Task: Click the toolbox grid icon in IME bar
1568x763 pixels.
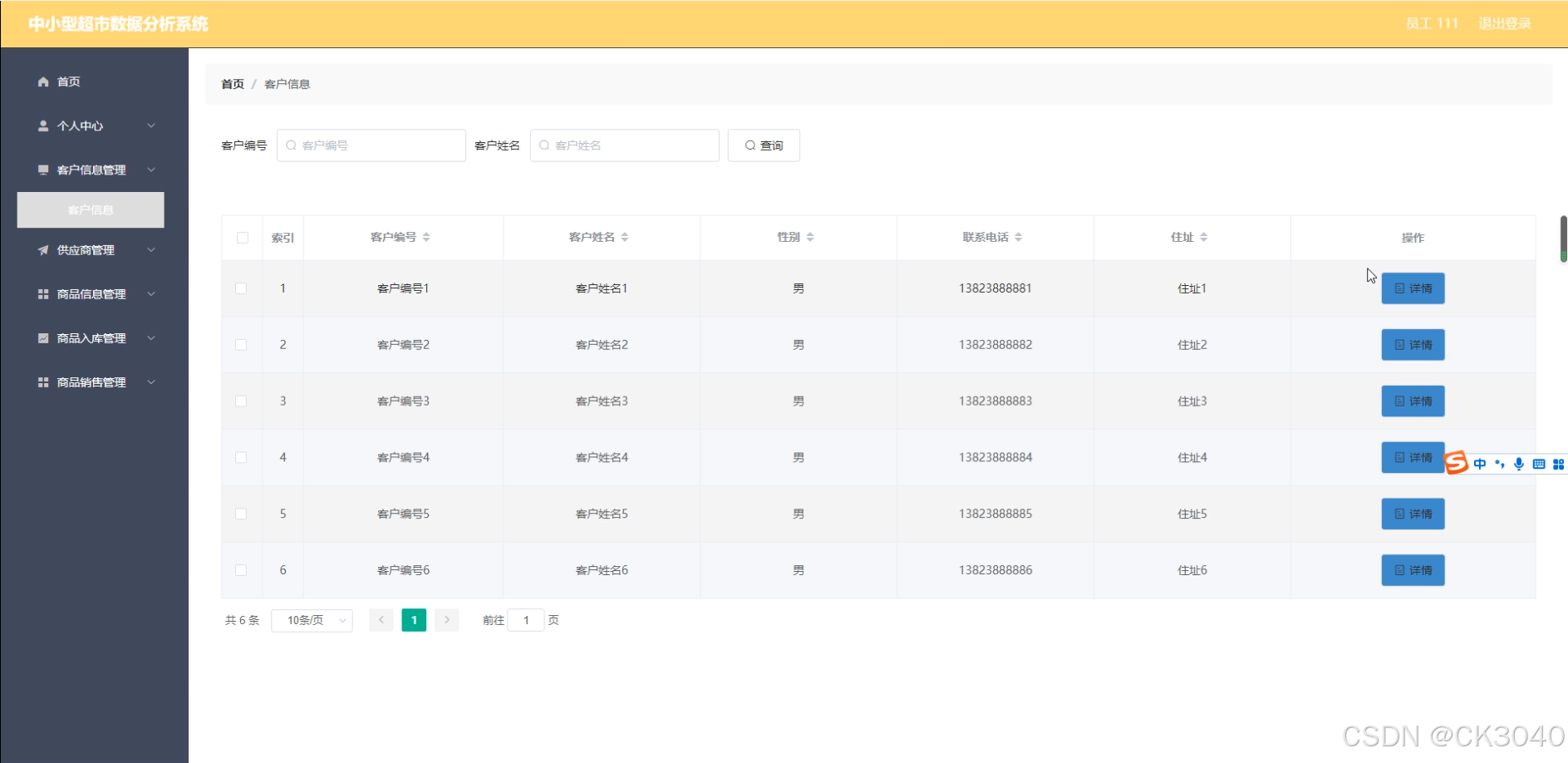Action: (1559, 464)
